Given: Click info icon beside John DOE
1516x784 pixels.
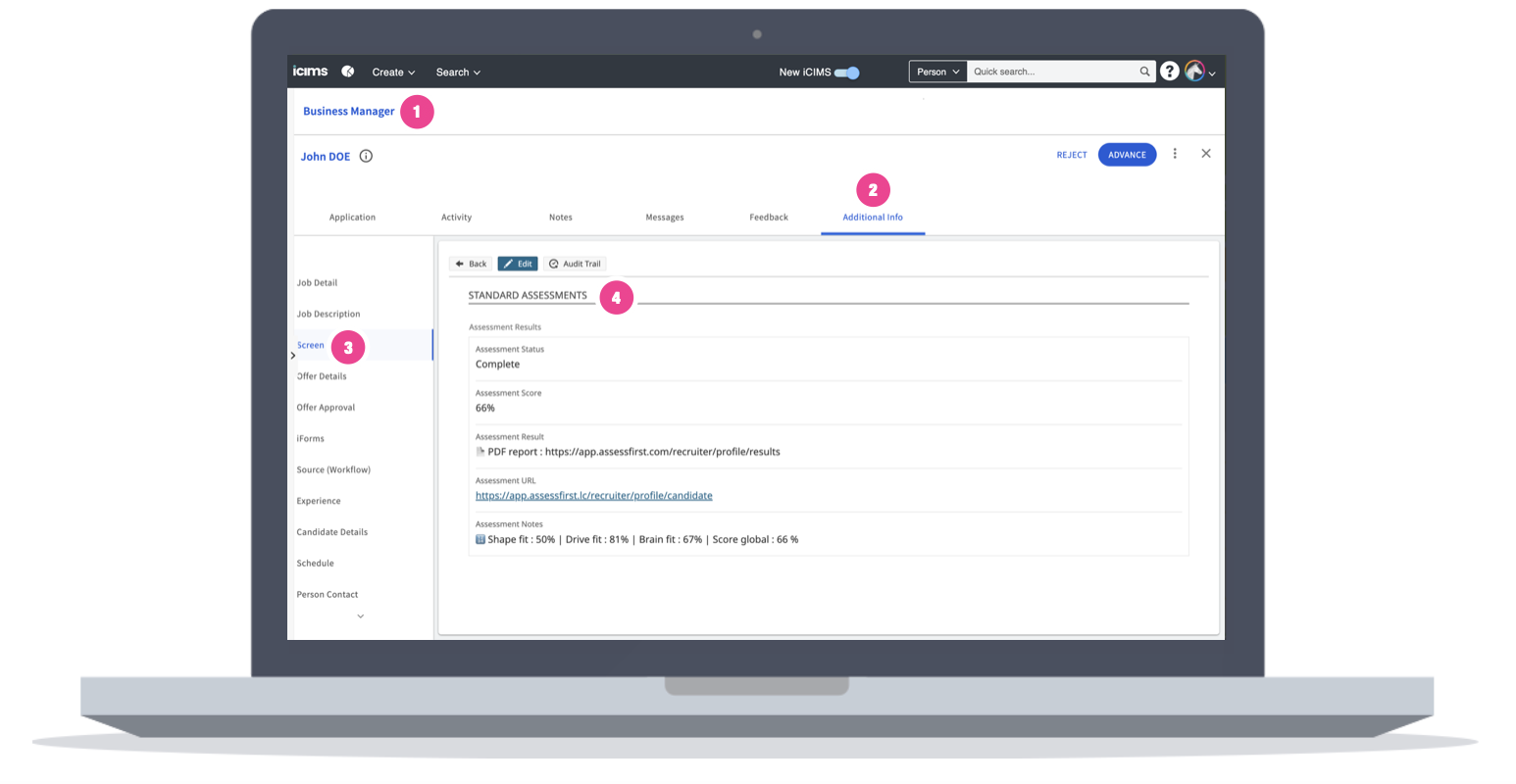Looking at the screenshot, I should pos(366,156).
